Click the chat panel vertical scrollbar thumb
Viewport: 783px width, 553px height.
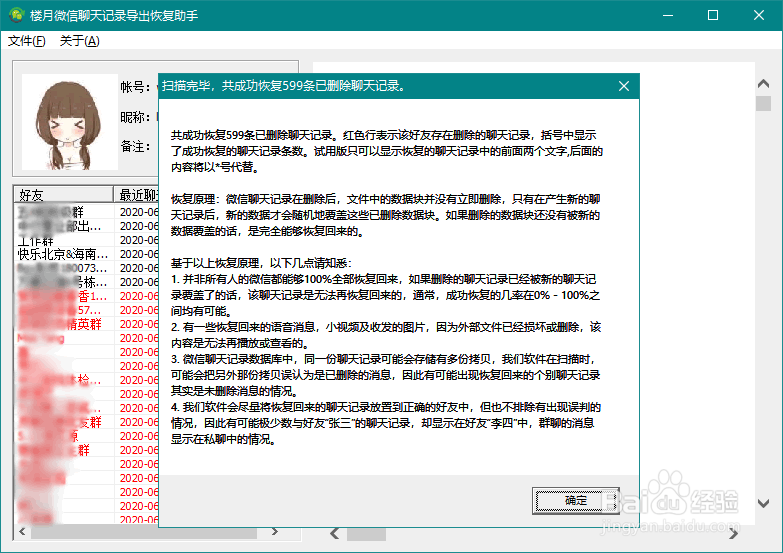coord(764,103)
